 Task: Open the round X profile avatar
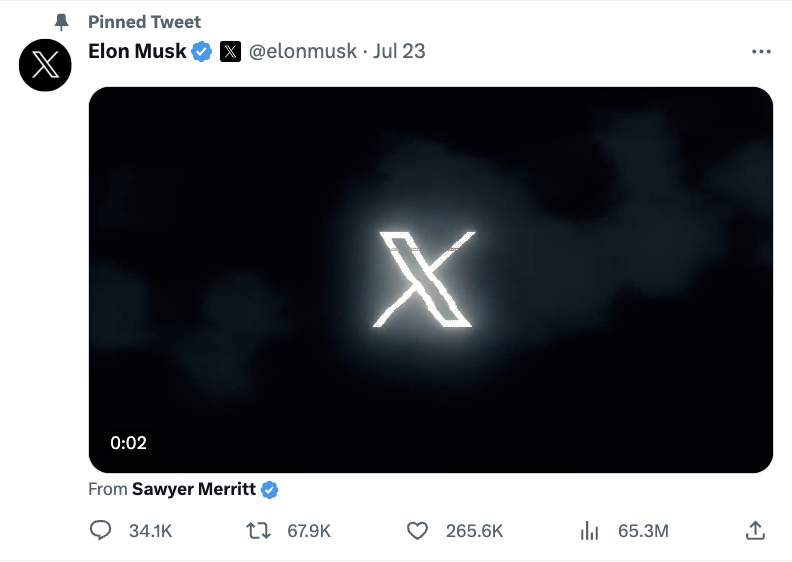click(45, 67)
